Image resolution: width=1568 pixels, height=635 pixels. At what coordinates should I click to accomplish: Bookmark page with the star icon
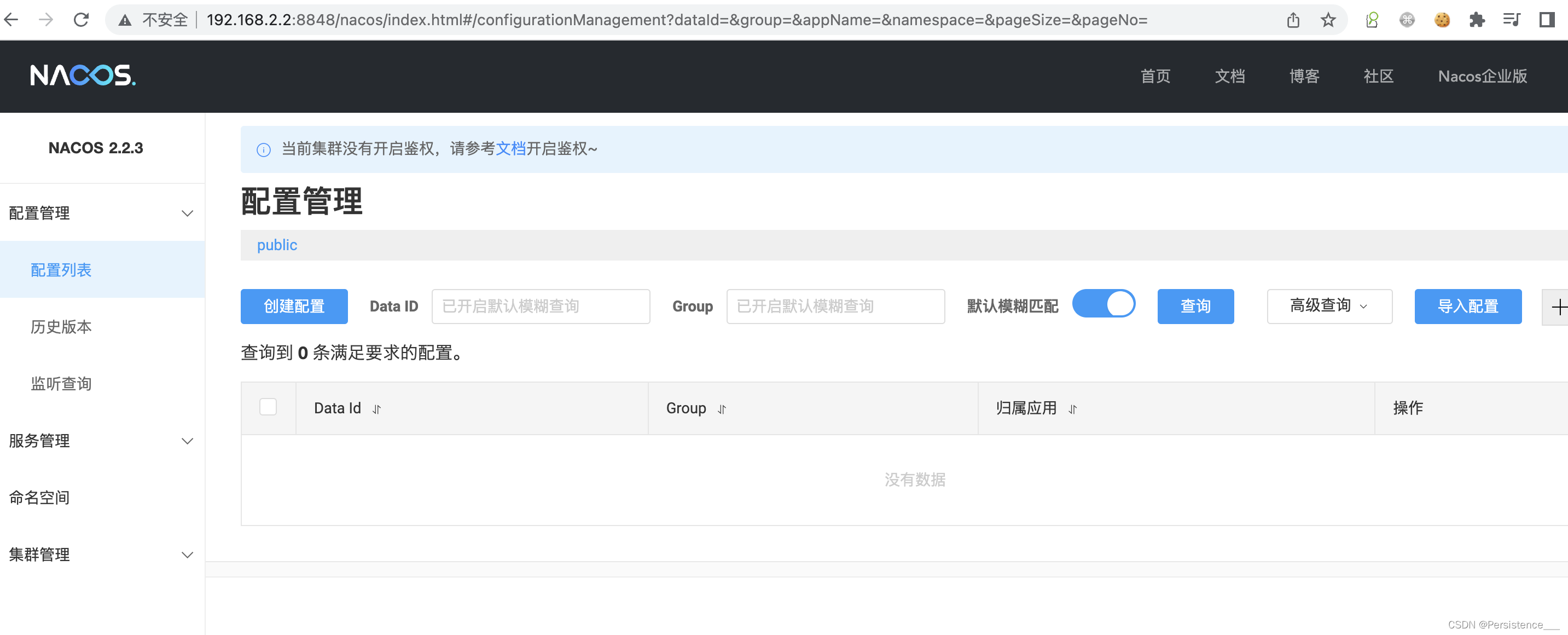coord(1328,20)
